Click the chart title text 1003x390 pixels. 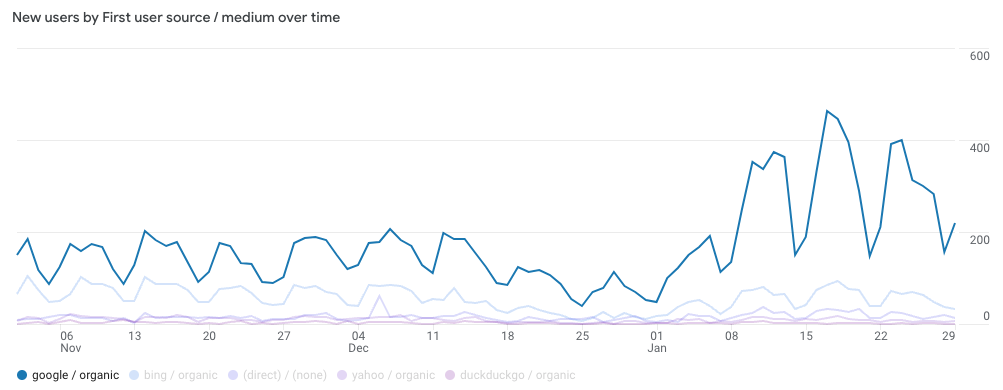pos(176,18)
